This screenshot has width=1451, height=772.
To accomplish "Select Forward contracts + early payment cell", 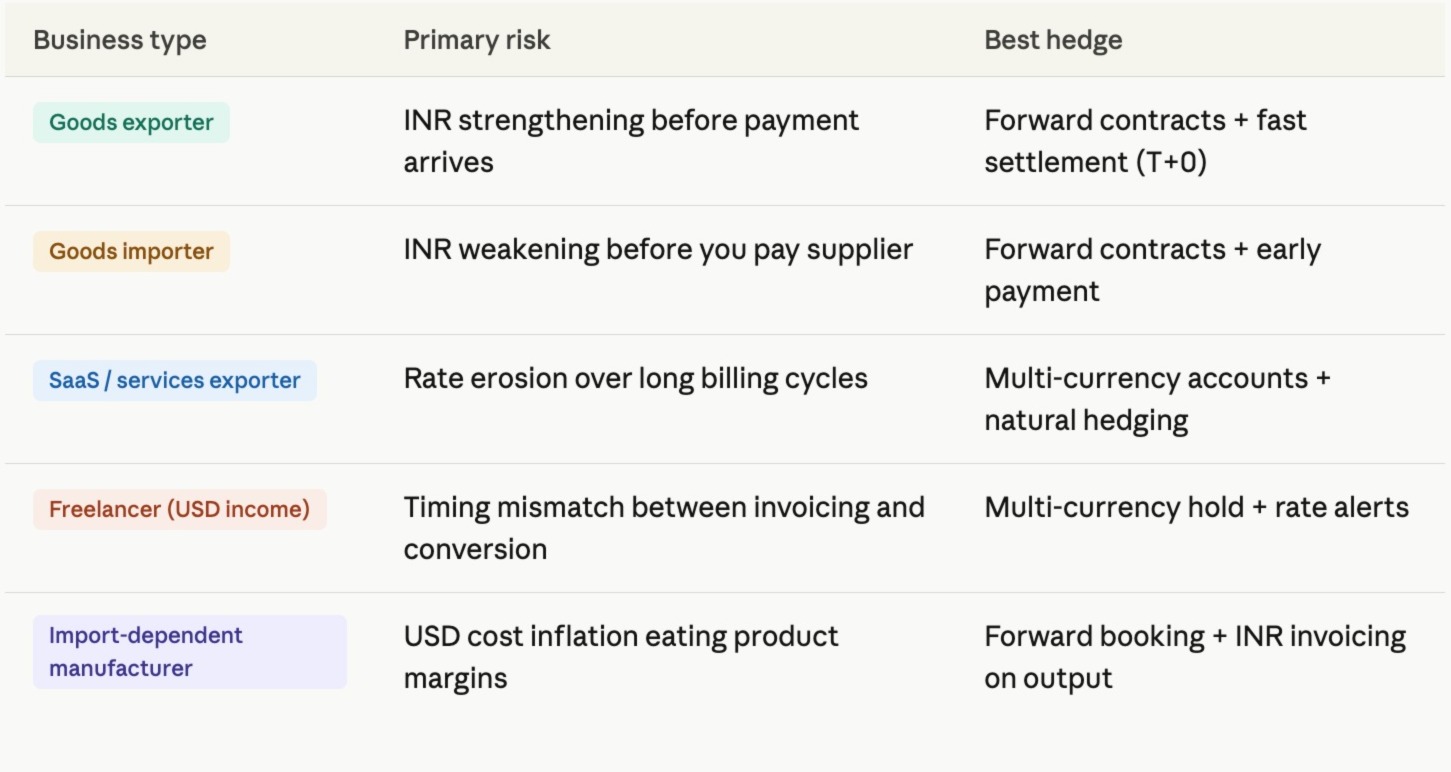I will coord(1152,270).
